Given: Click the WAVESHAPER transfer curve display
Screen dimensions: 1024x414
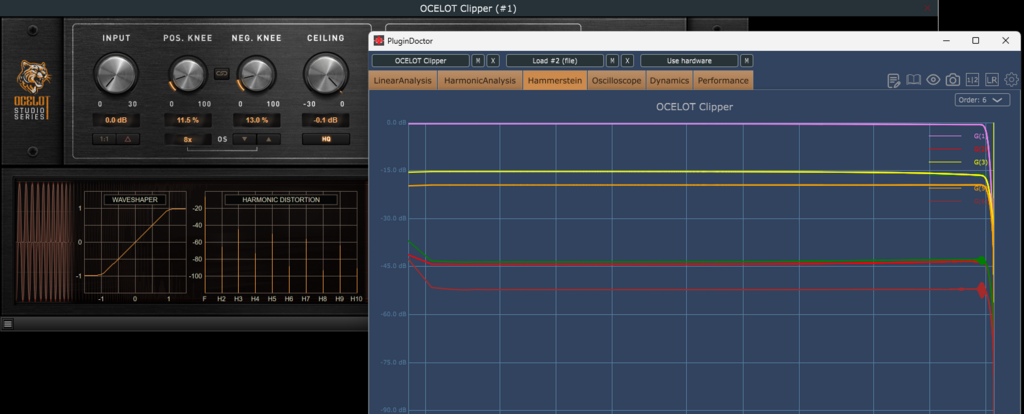Looking at the screenshot, I should pos(135,242).
